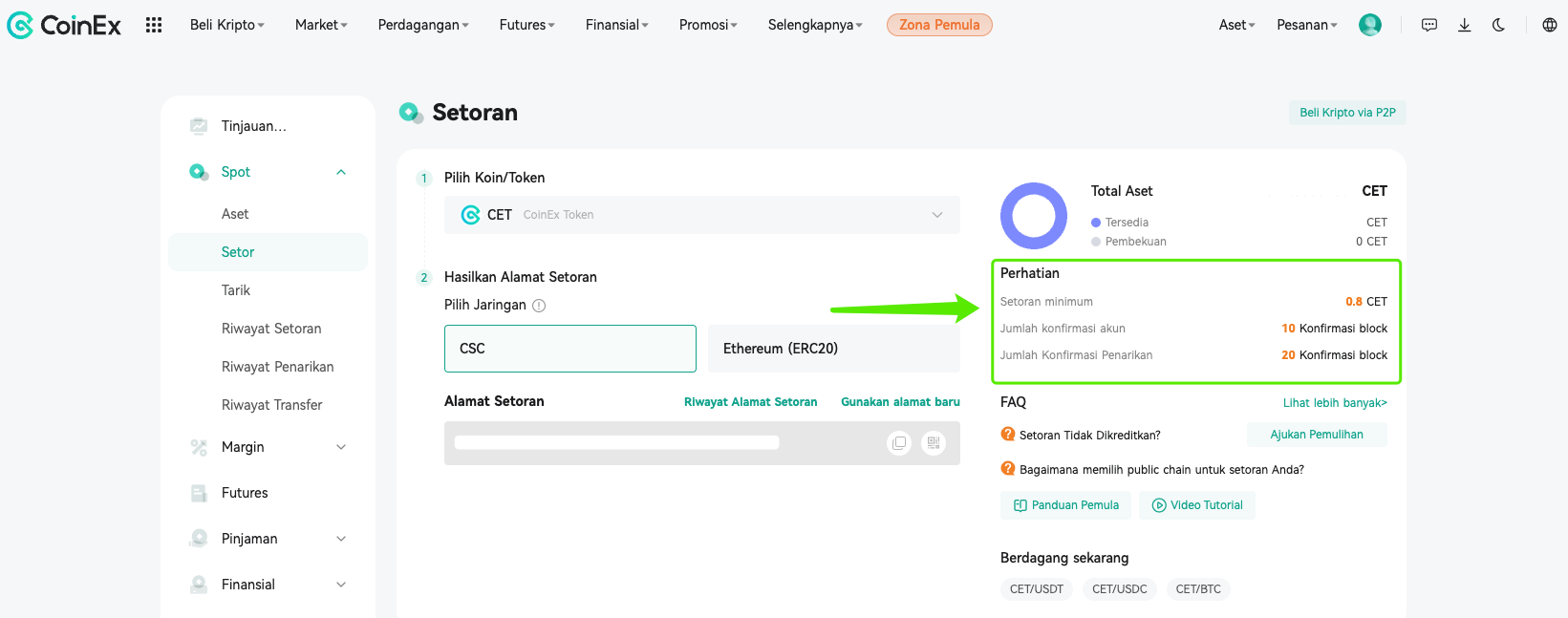The height and width of the screenshot is (618, 1568).
Task: Click Ajukan Pemulihan button
Action: [1317, 435]
